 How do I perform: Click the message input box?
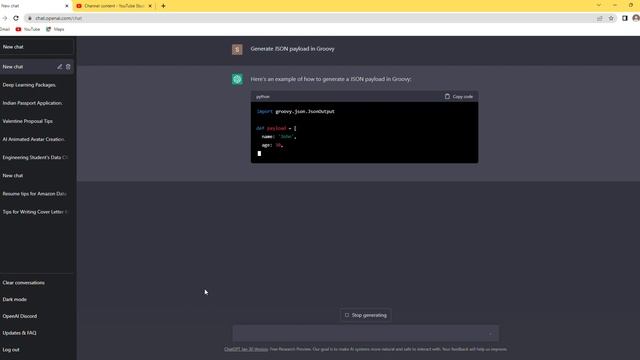pos(366,333)
